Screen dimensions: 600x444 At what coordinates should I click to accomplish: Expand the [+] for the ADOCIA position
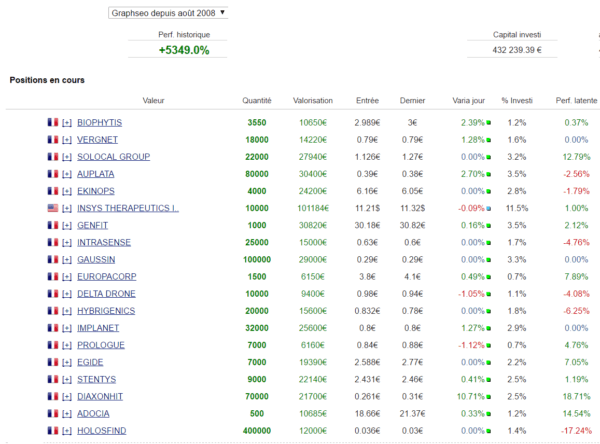tap(67, 414)
